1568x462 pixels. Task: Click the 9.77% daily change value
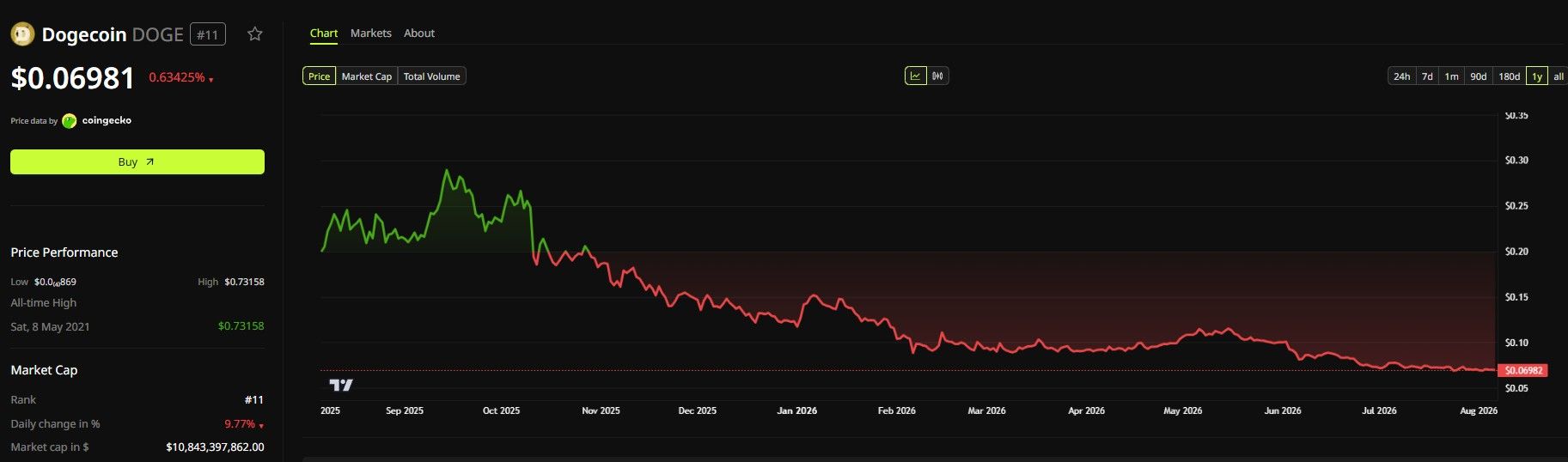(244, 424)
